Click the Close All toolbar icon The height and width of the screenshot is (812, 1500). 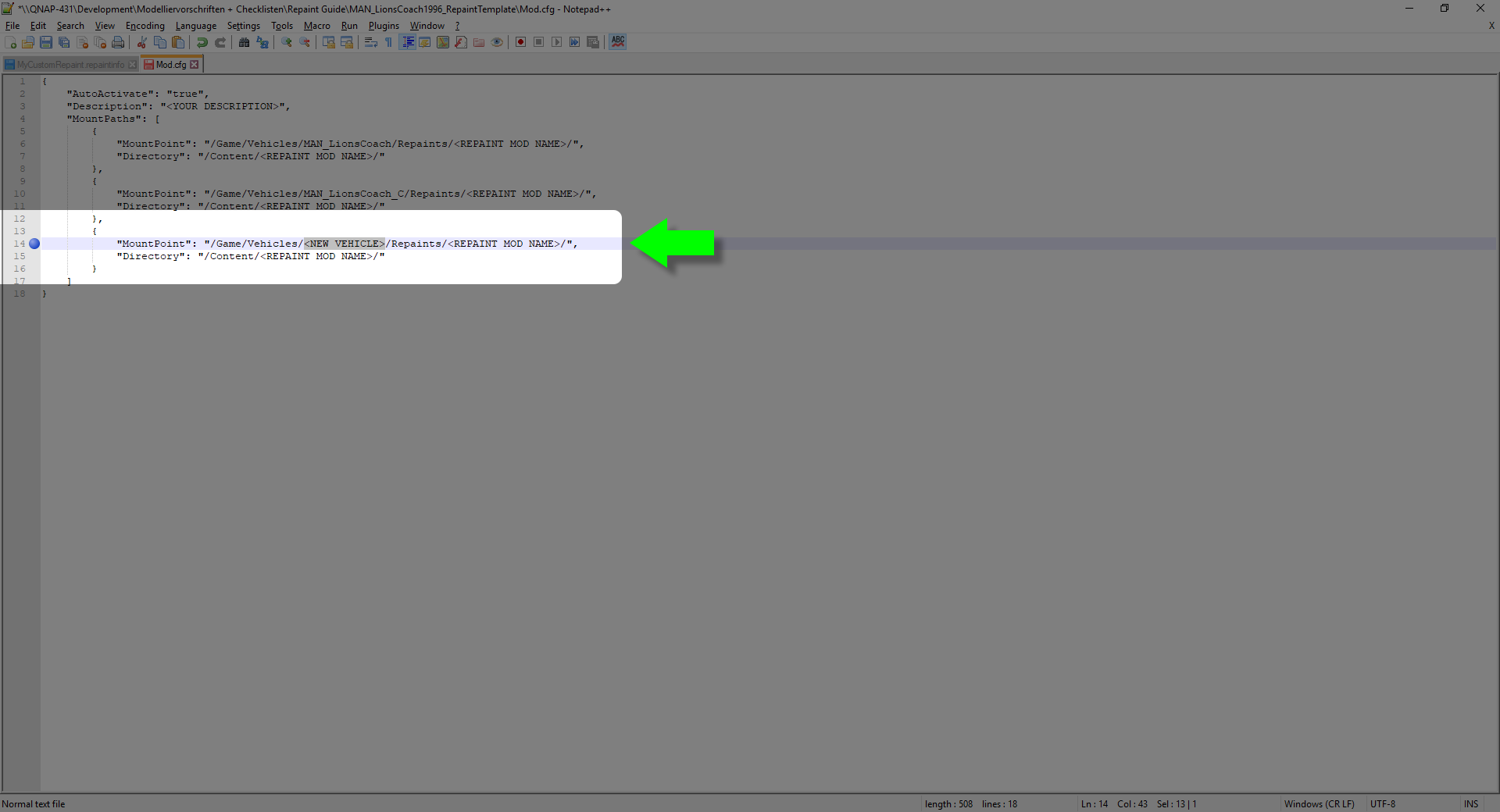100,42
